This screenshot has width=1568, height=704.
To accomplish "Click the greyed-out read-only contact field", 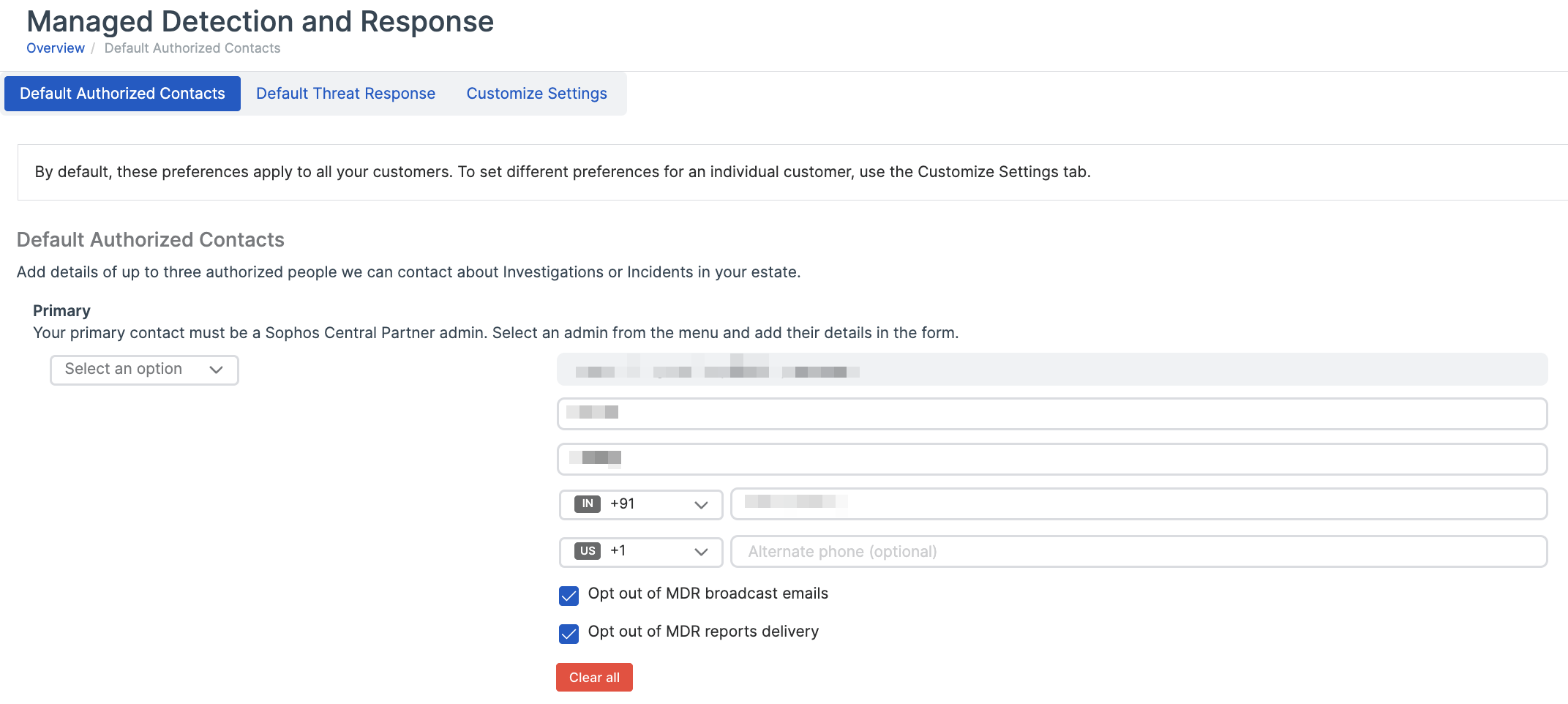I will pyautogui.click(x=1051, y=370).
